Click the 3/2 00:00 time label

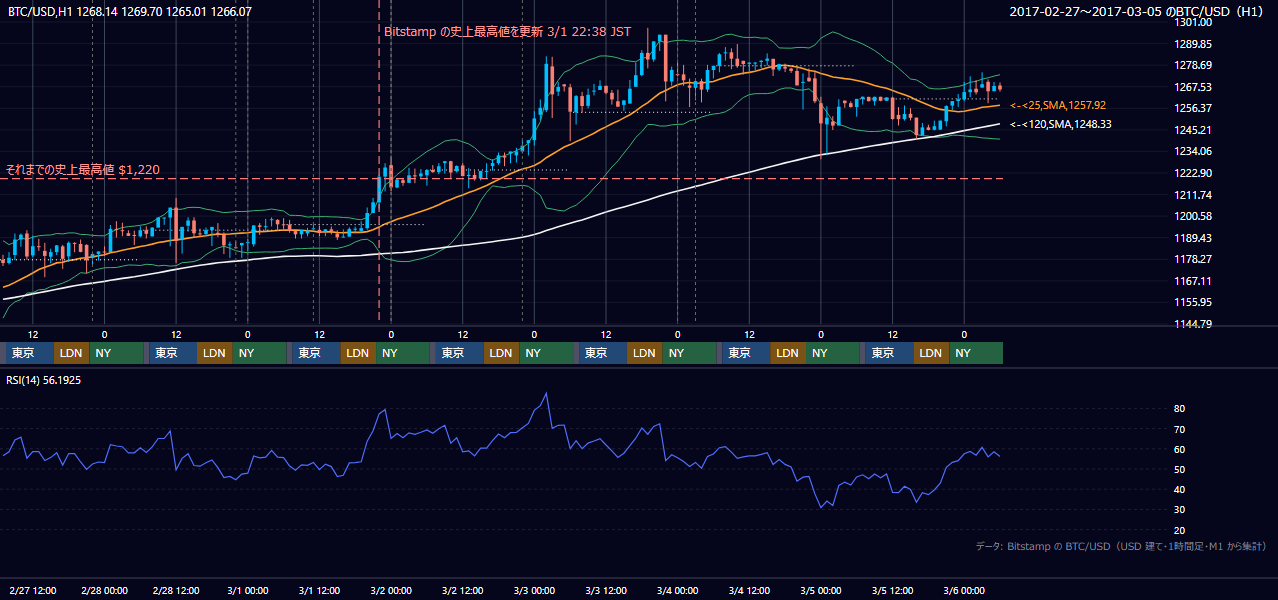[x=391, y=590]
